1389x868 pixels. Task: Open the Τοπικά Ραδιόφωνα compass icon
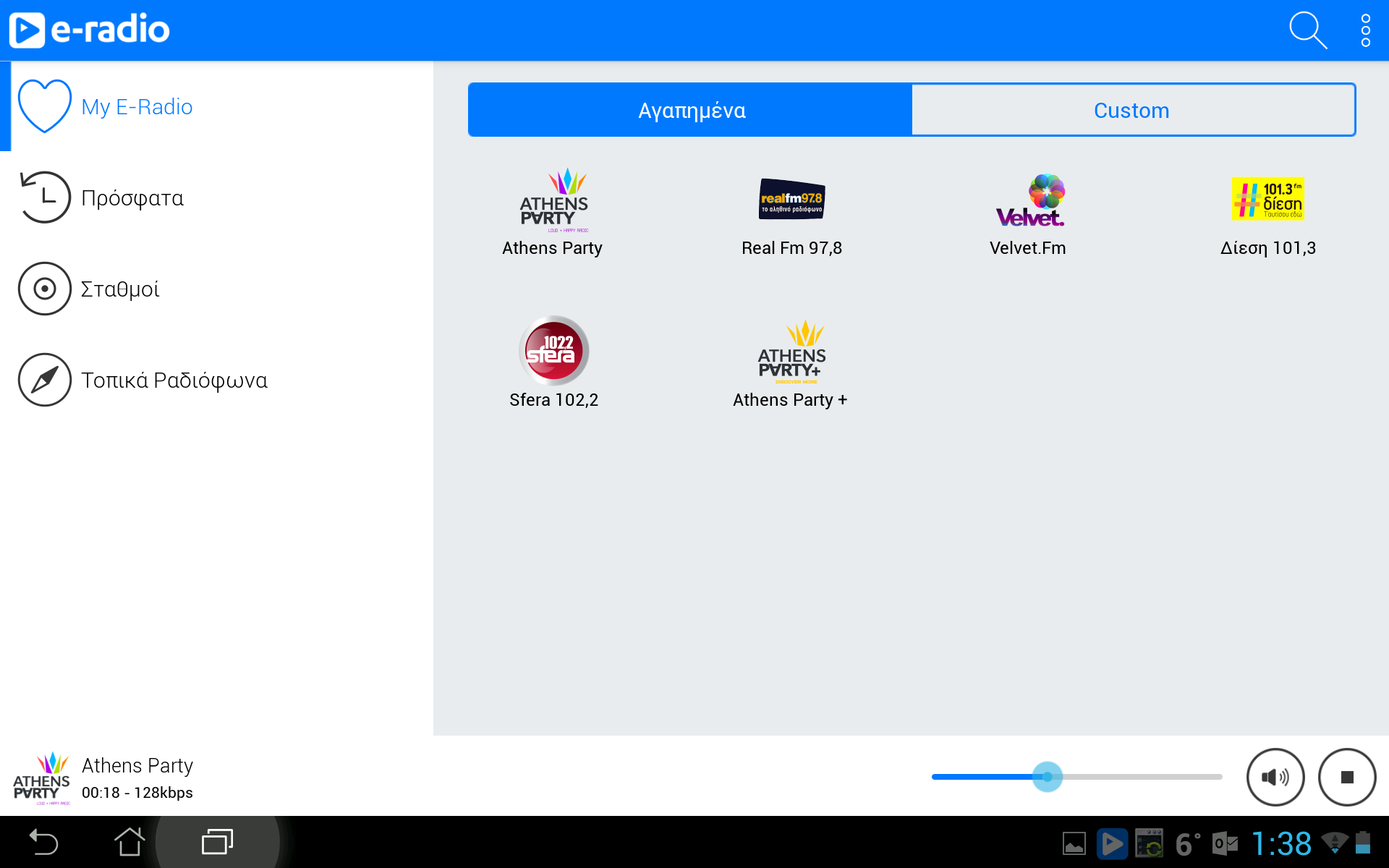coord(44,380)
